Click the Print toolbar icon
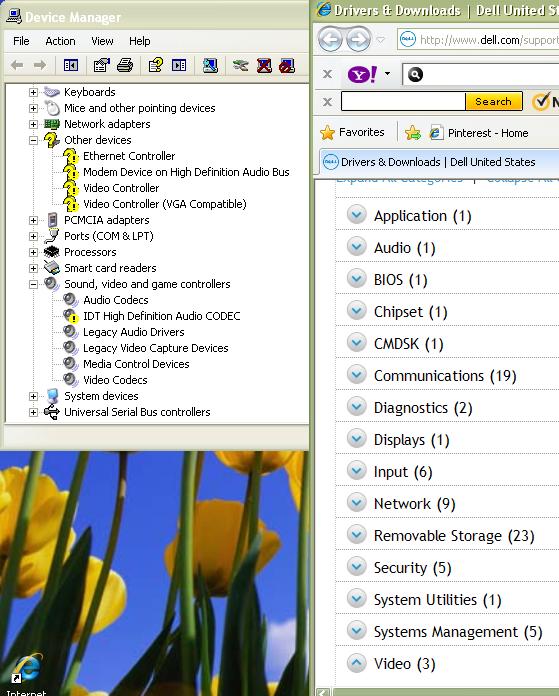Screen dimensions: 559x696 tap(125, 66)
